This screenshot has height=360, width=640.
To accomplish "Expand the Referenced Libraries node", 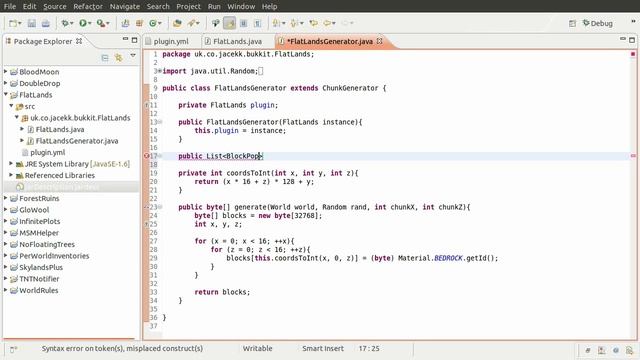I will click(x=11, y=175).
